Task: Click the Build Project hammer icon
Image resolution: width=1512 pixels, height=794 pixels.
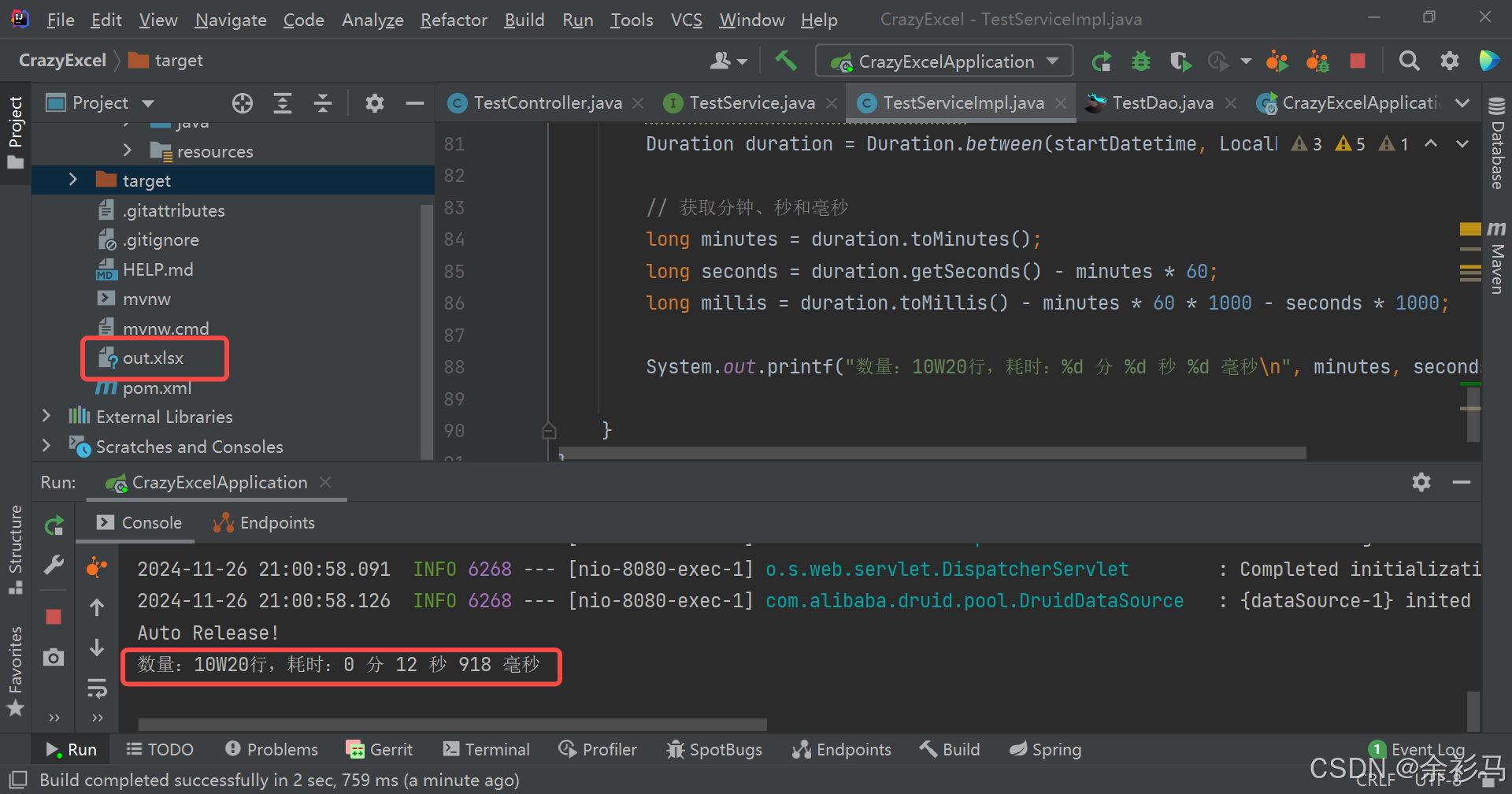Action: (785, 61)
